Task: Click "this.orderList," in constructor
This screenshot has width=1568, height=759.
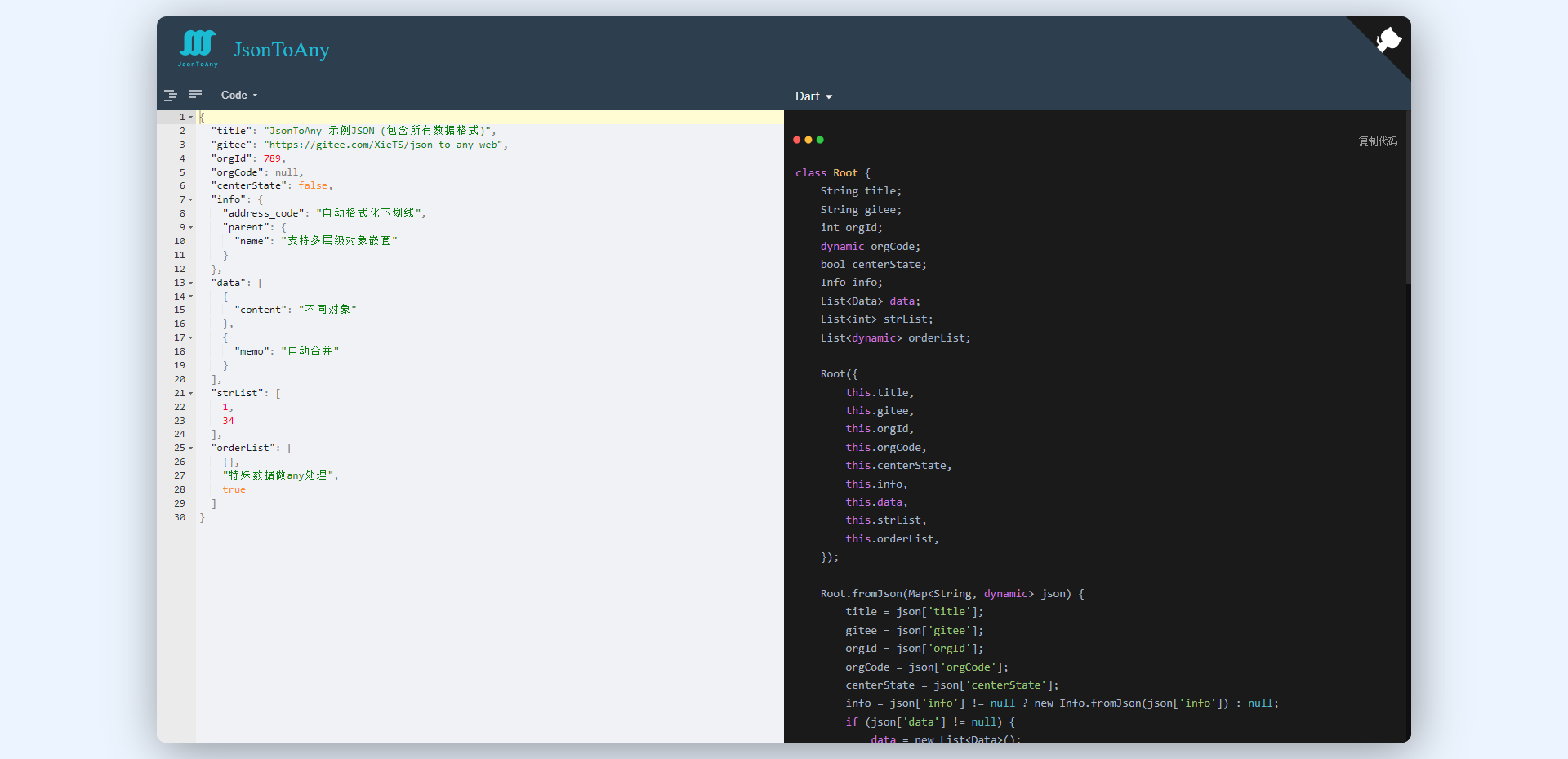Action: (893, 539)
